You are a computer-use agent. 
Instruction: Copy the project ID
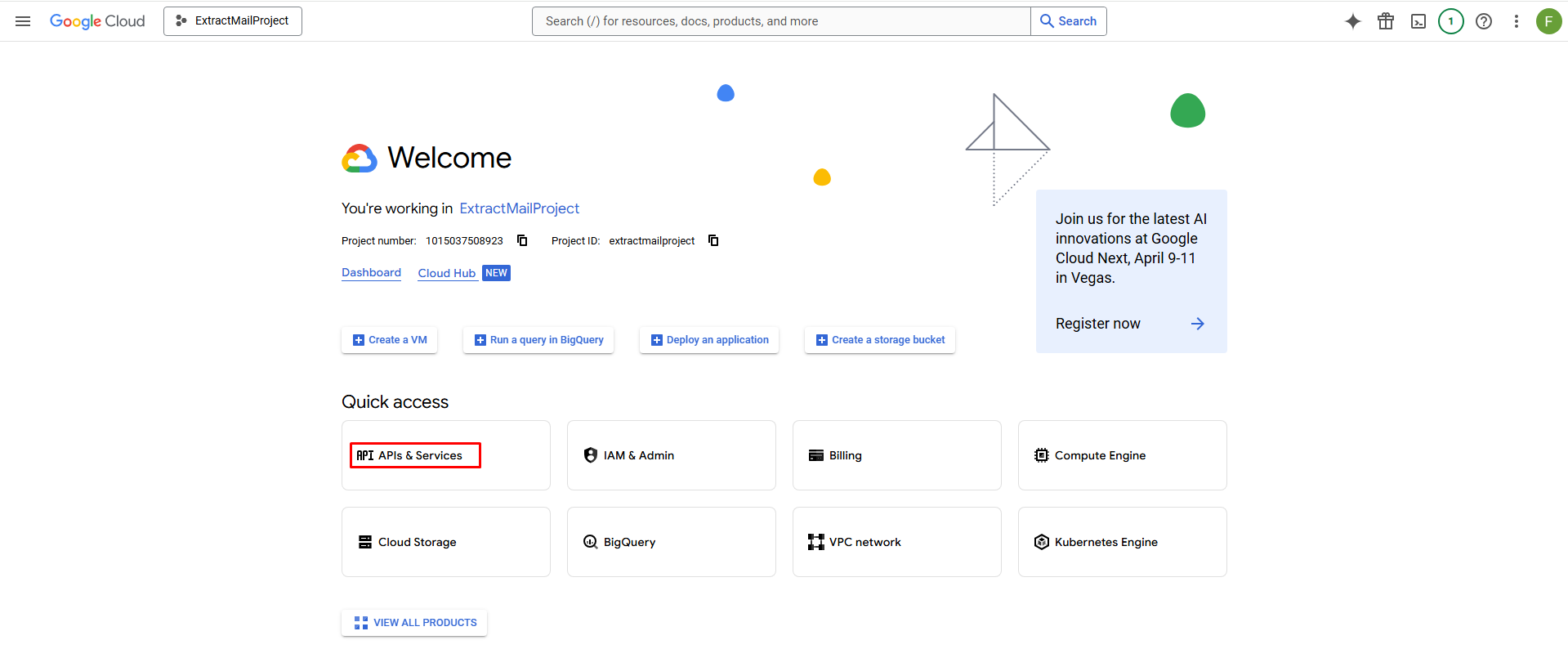click(x=713, y=240)
